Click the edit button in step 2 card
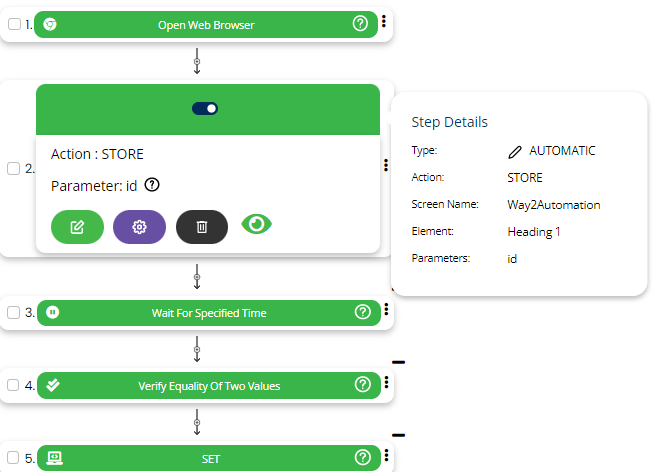The image size is (652, 472). pos(77,227)
